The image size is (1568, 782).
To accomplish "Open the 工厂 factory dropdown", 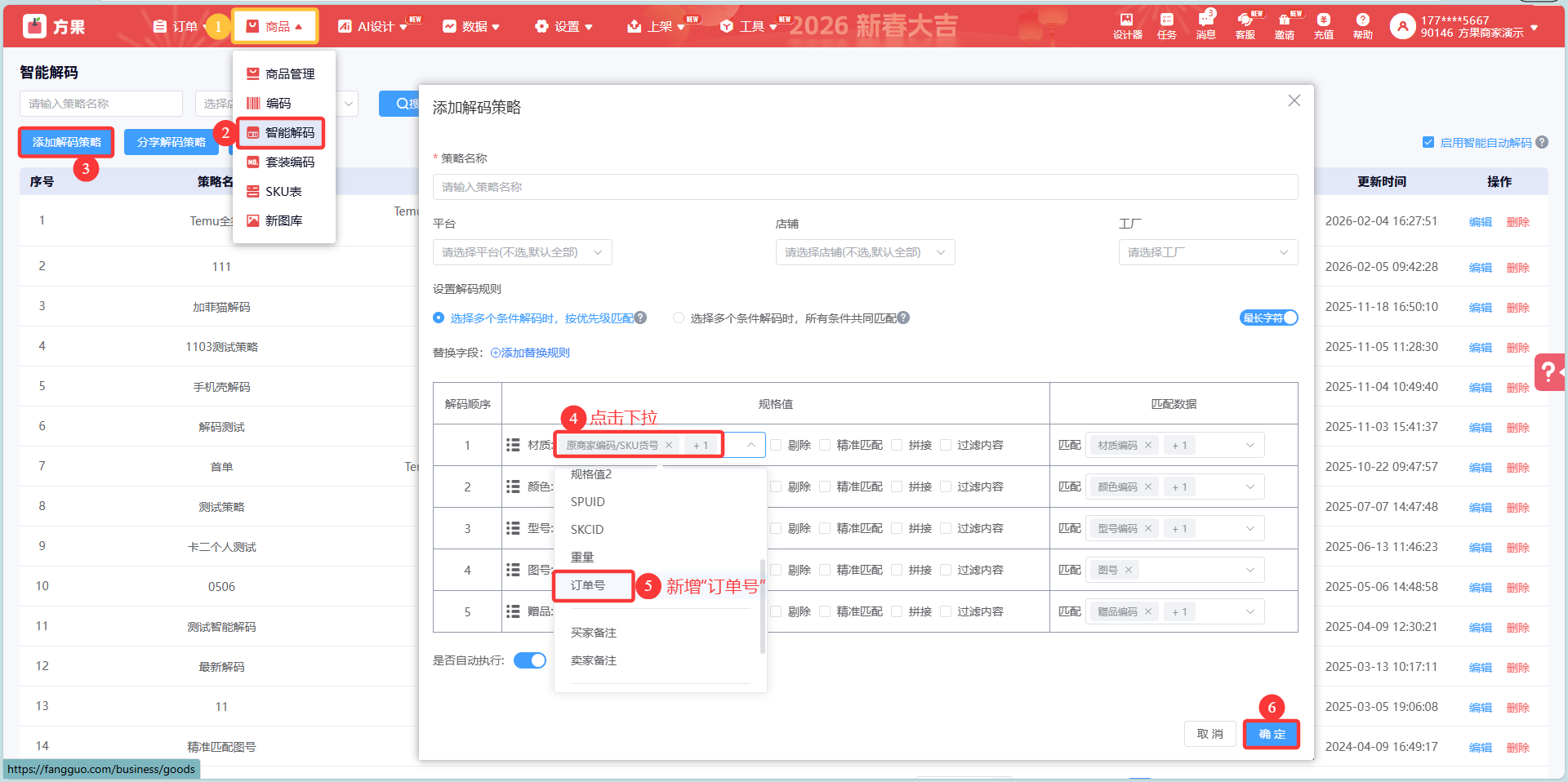I will coord(1207,252).
